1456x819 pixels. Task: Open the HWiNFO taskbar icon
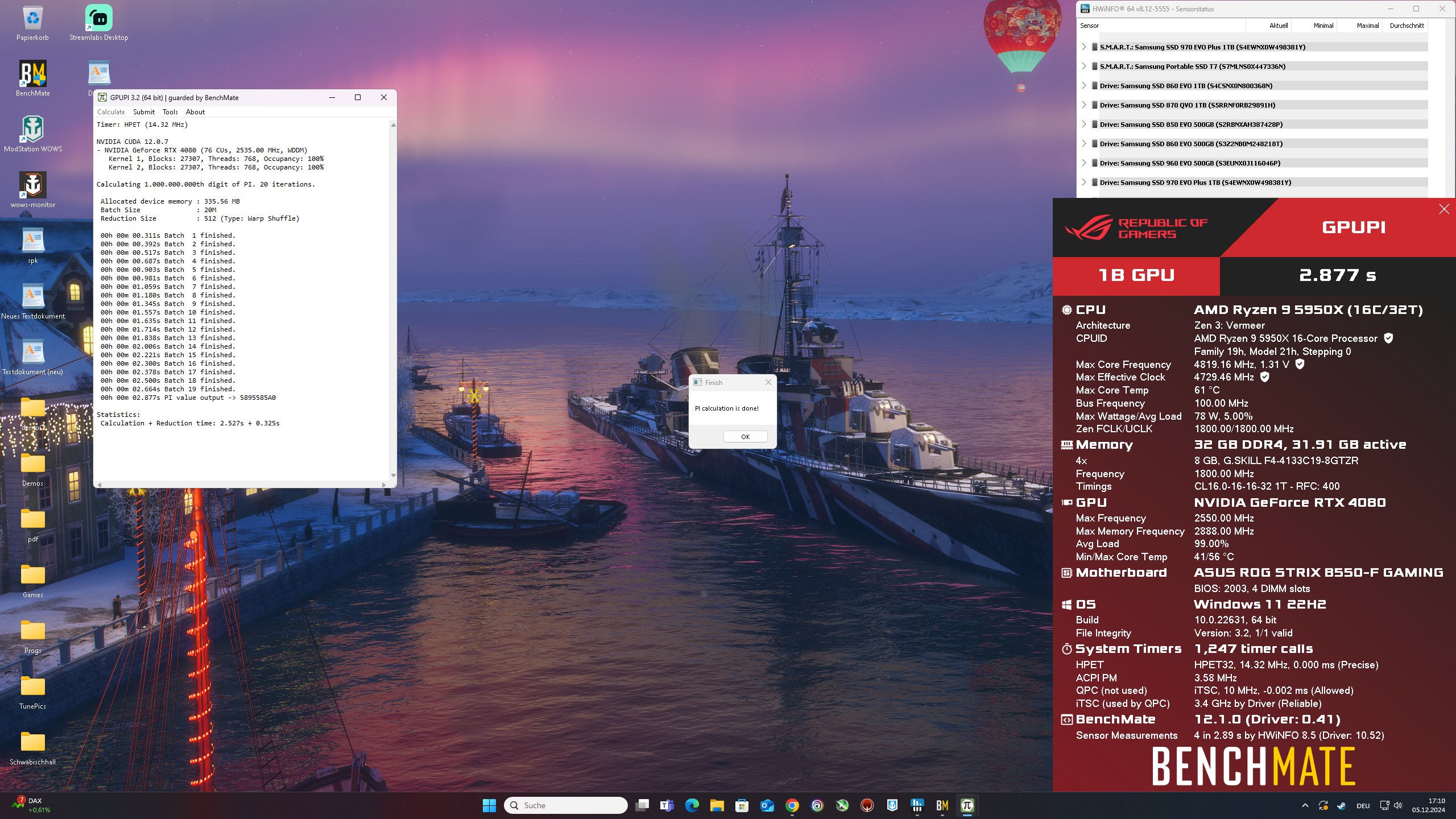(917, 805)
